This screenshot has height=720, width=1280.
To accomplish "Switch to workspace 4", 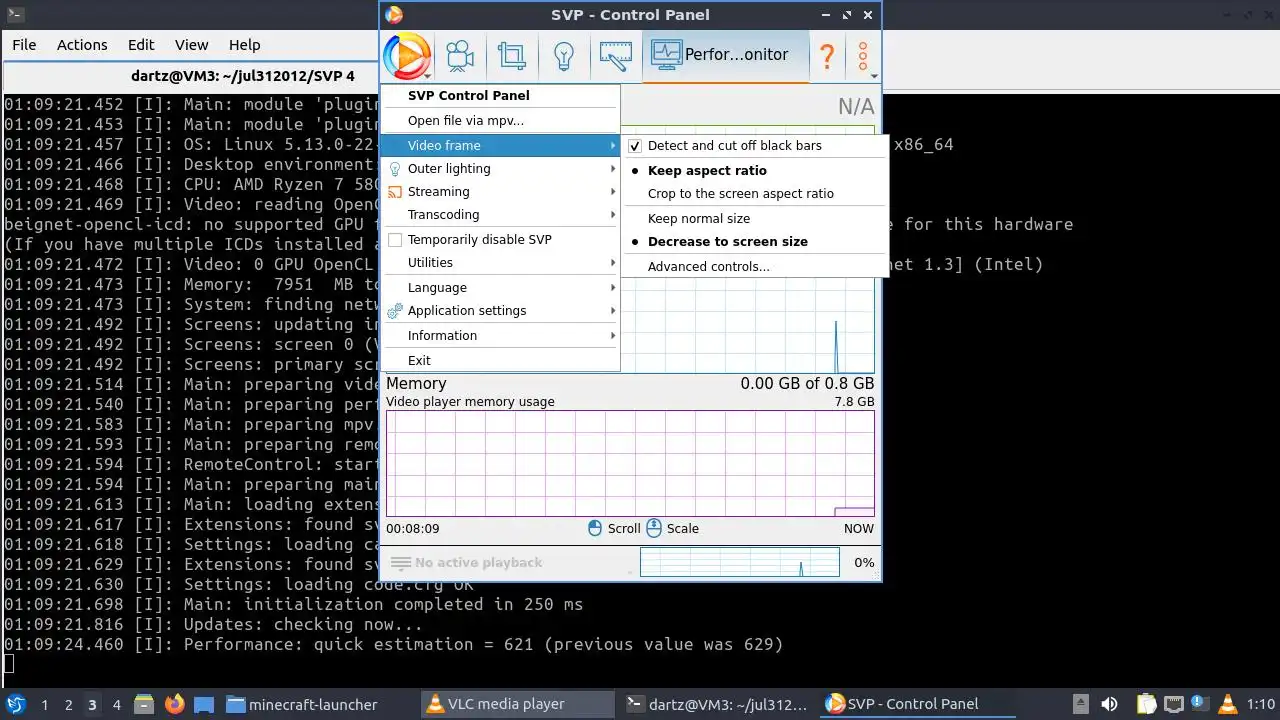I will pos(116,704).
